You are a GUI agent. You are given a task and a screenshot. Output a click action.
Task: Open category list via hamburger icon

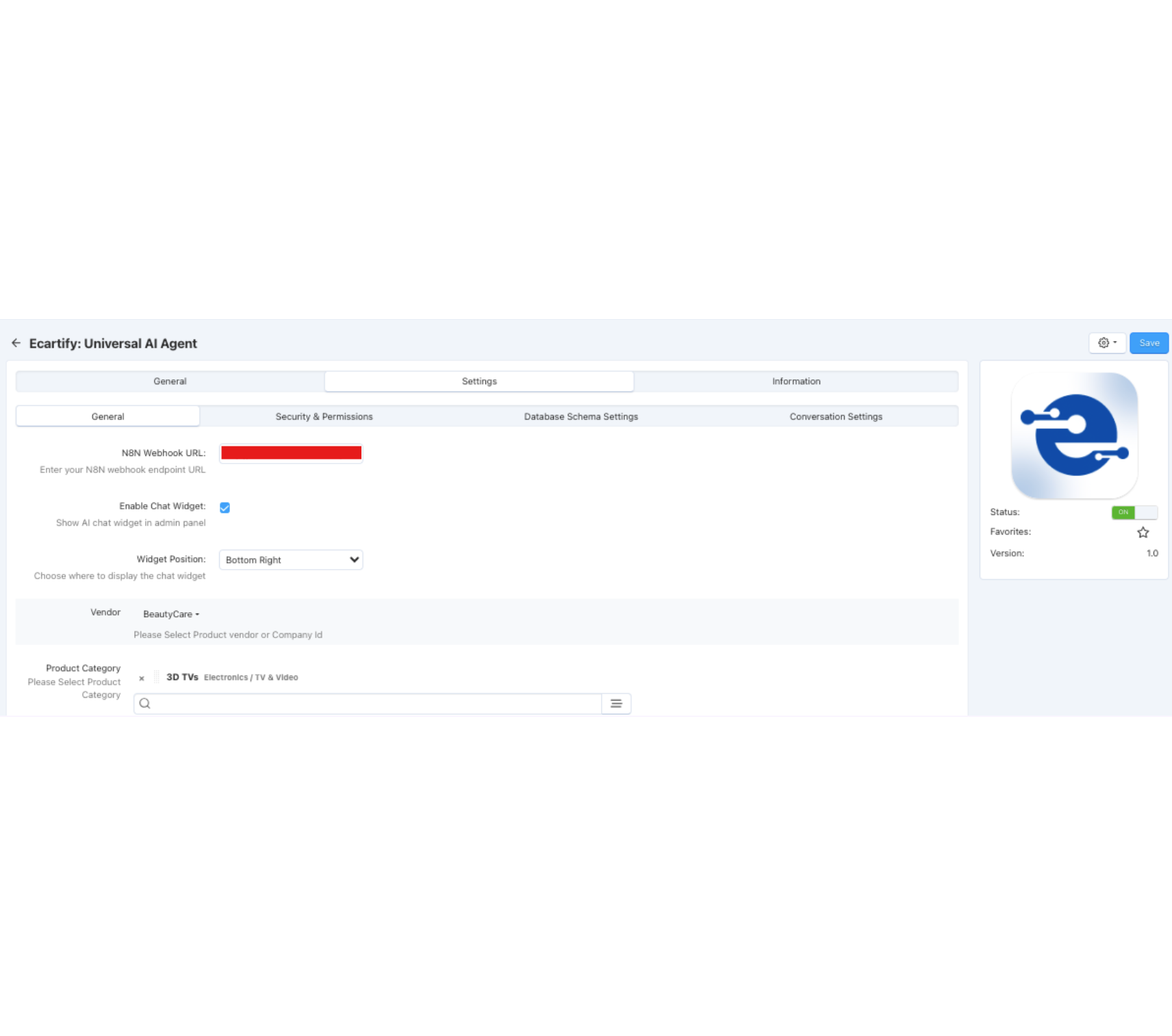[616, 703]
